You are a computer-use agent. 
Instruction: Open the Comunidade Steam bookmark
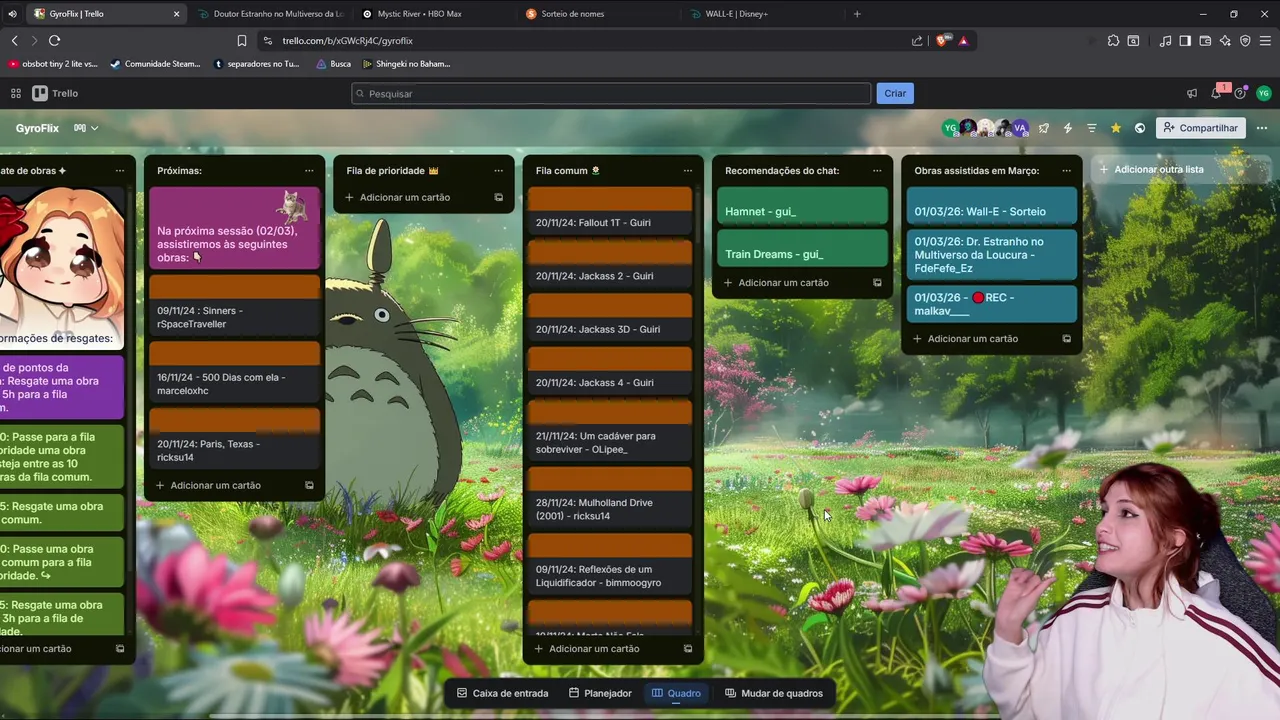(154, 64)
